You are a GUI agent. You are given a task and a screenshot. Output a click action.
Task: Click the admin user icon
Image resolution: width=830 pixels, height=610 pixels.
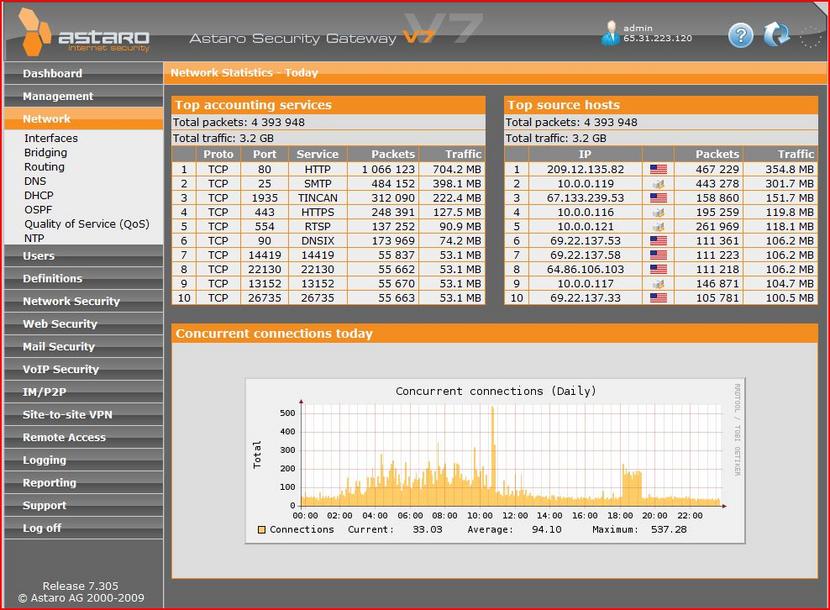tap(610, 33)
